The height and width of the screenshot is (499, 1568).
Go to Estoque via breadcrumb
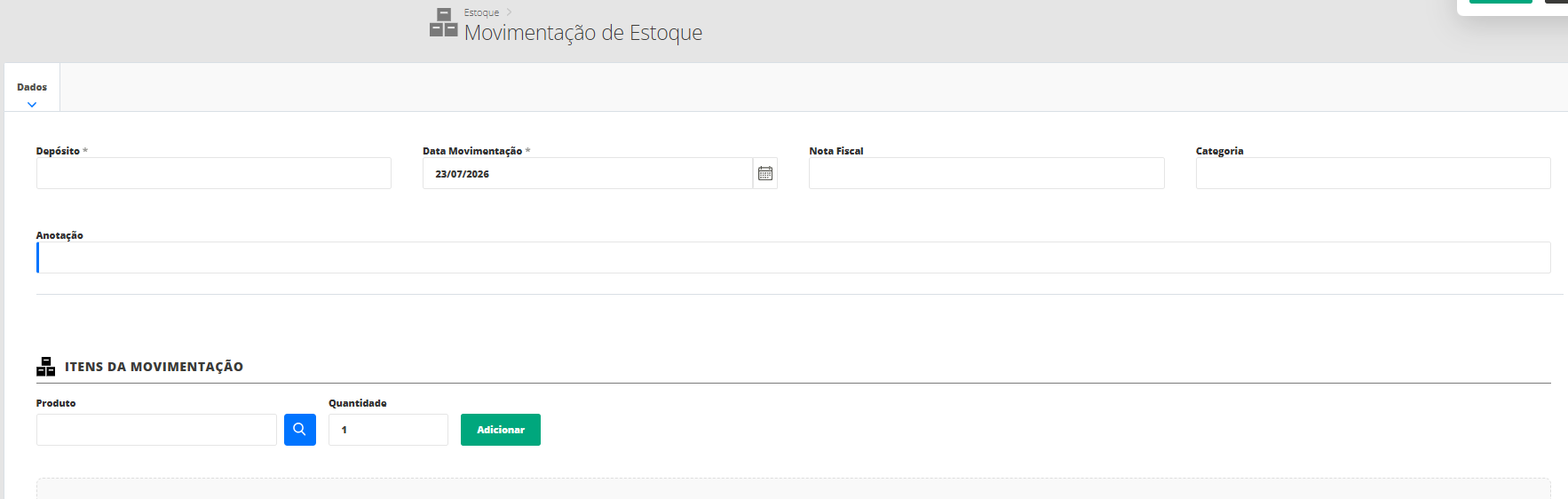click(481, 12)
